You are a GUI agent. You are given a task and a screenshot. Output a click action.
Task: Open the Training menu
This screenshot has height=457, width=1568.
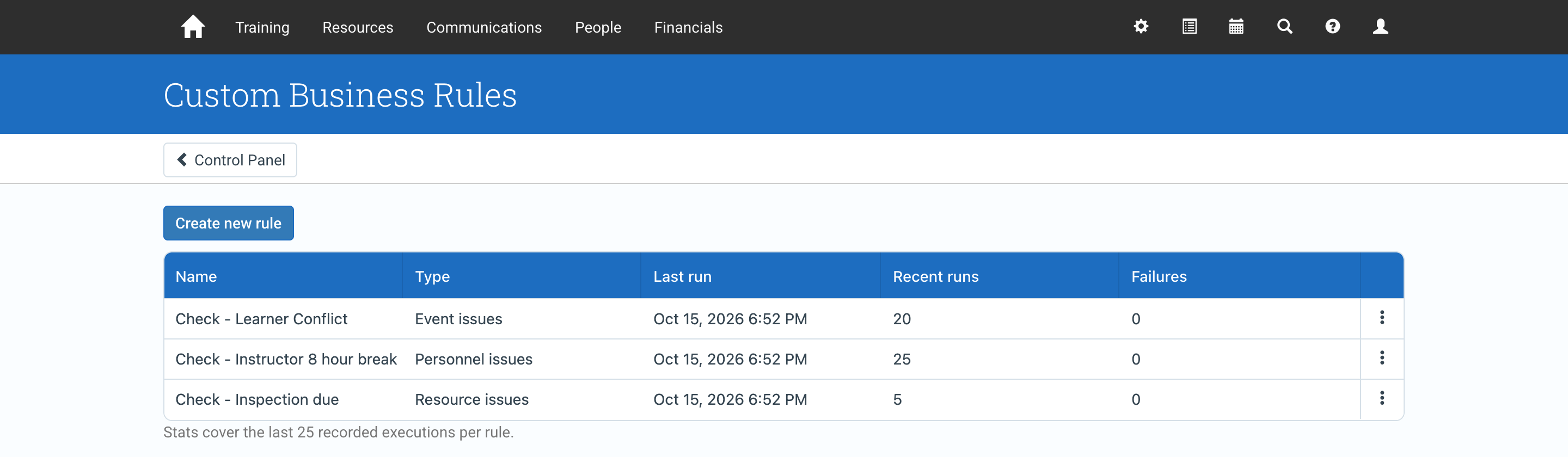pos(262,27)
